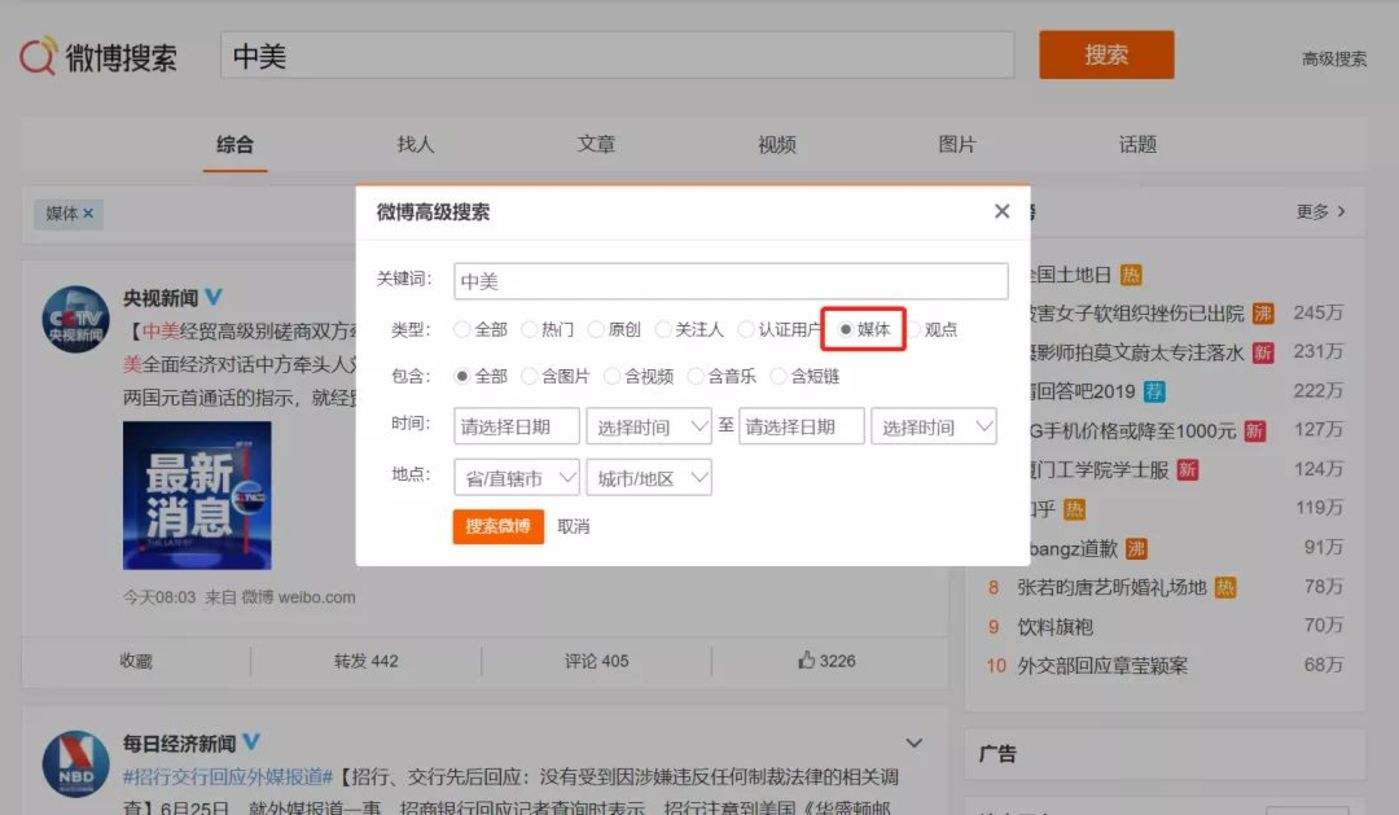Open the 省/直辖市 province dropdown

pos(518,479)
